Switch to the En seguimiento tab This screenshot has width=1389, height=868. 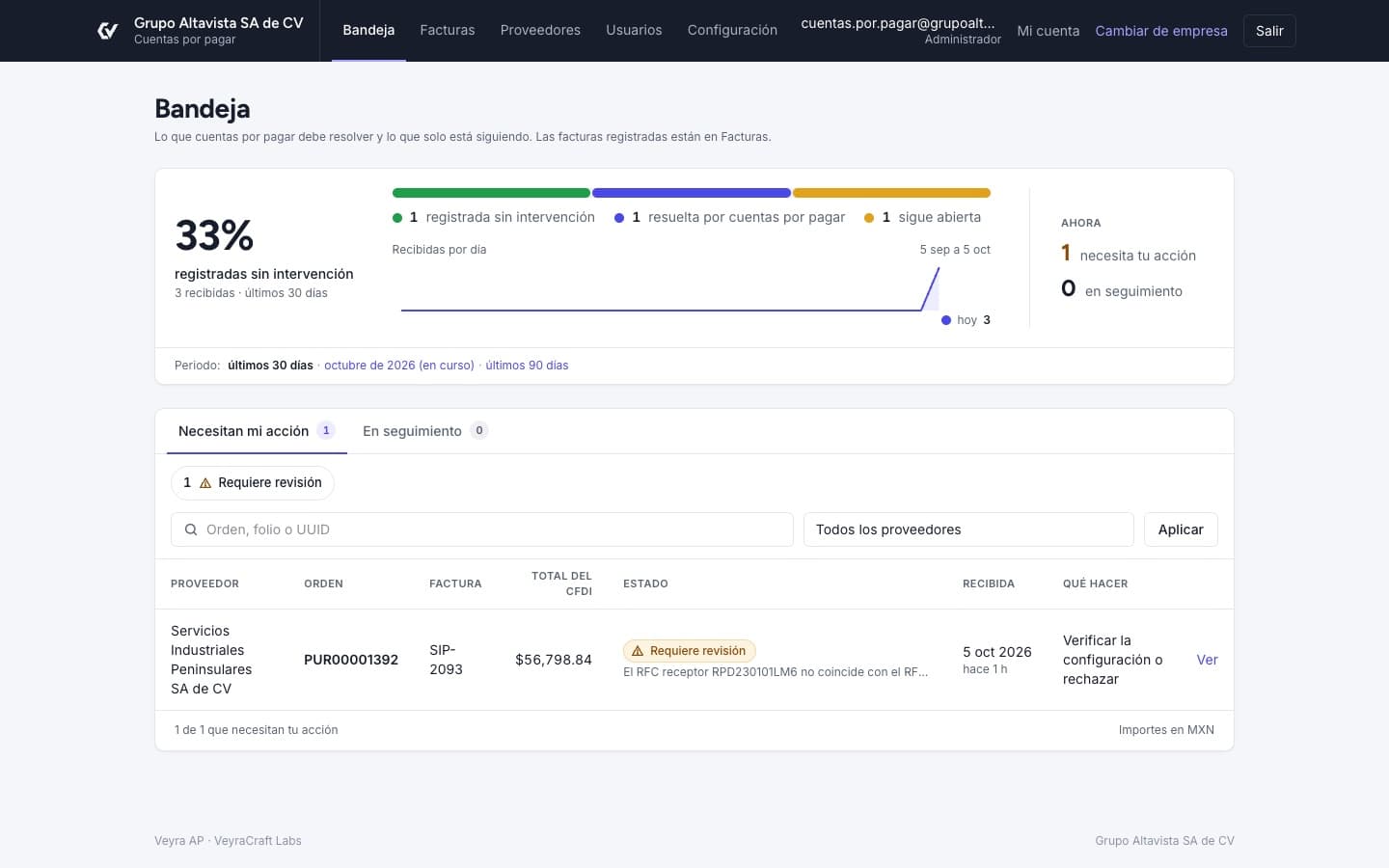click(425, 431)
